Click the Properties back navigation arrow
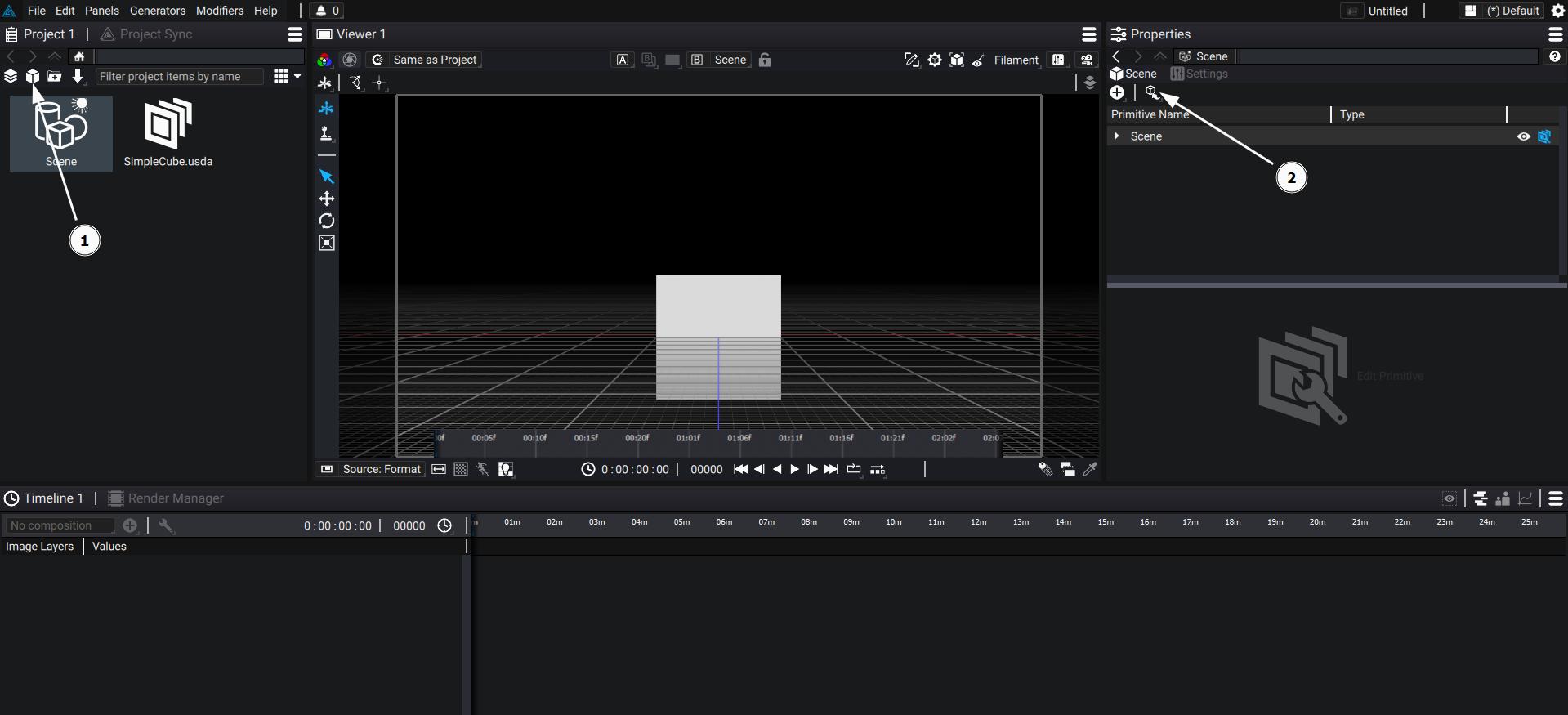The height and width of the screenshot is (715, 1568). [1116, 56]
